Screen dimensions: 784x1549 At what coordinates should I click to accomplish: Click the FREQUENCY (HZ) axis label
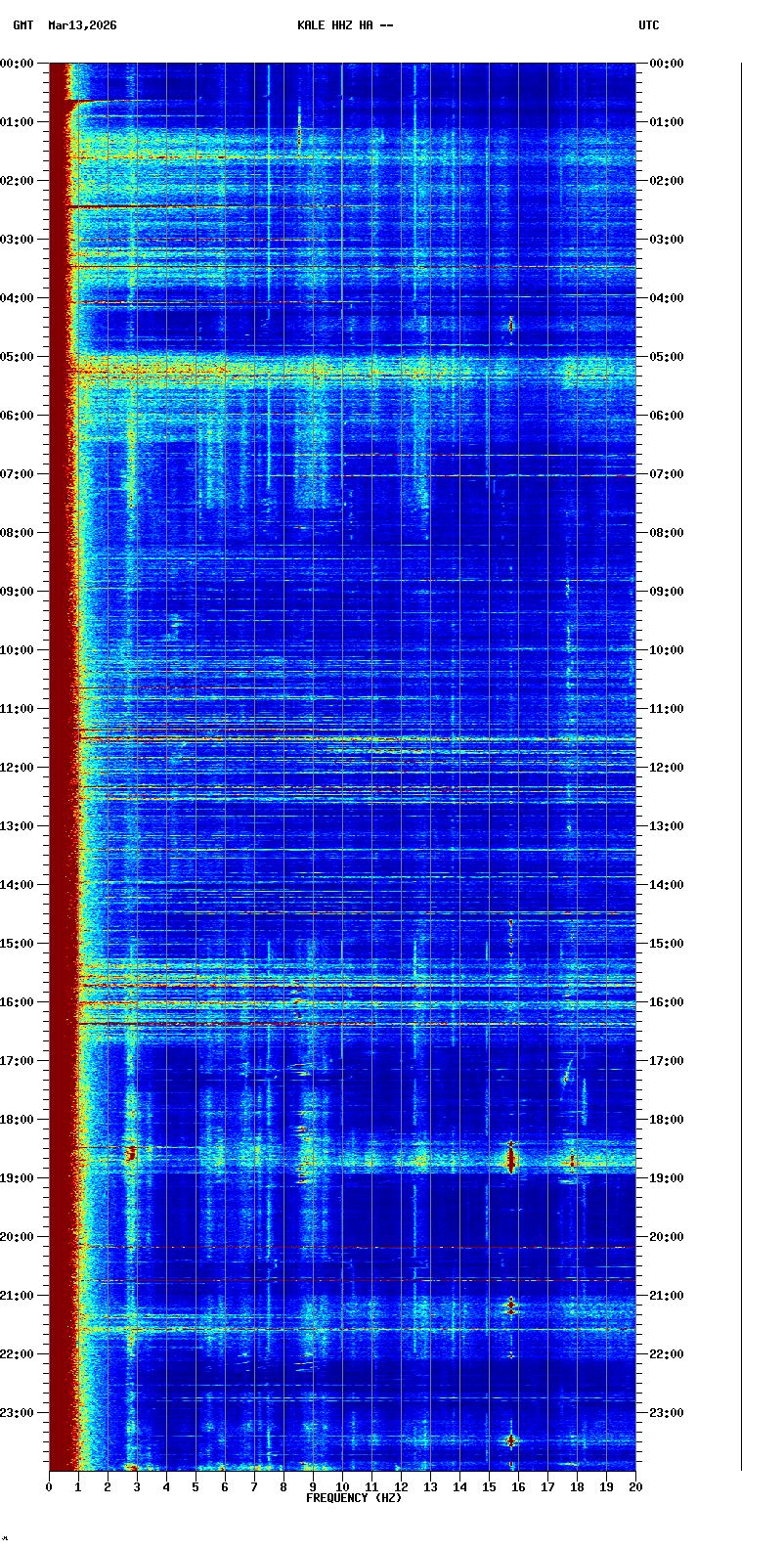click(x=354, y=1498)
